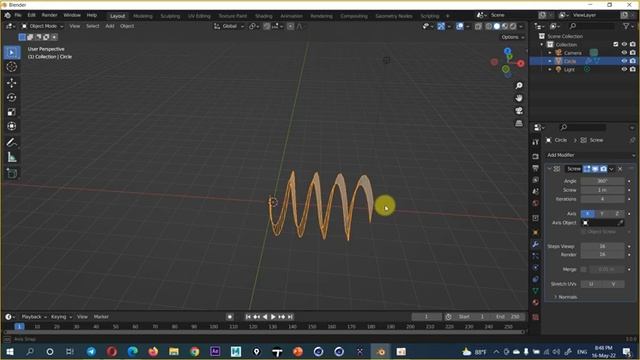Viewport: 640px width, 360px height.
Task: Select the Measure tool
Action: click(11, 157)
